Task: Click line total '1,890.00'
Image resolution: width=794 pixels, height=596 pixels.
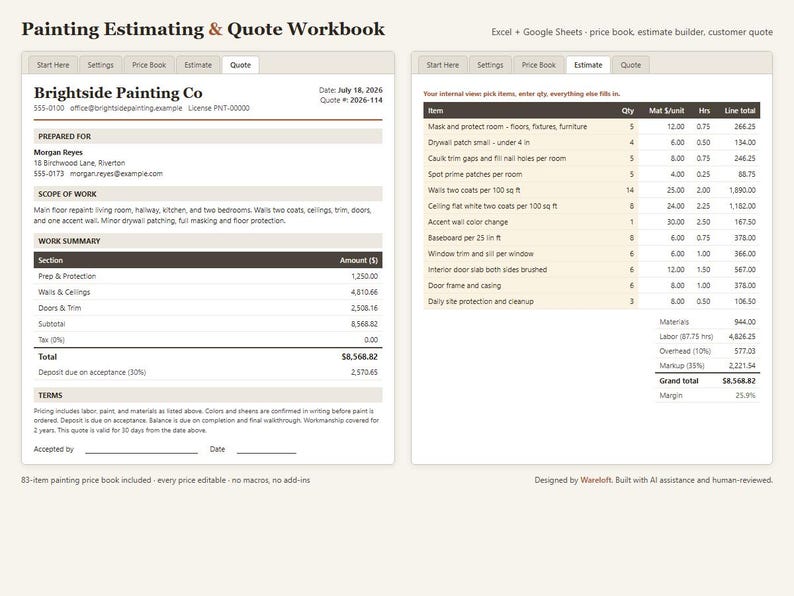Action: tap(742, 190)
